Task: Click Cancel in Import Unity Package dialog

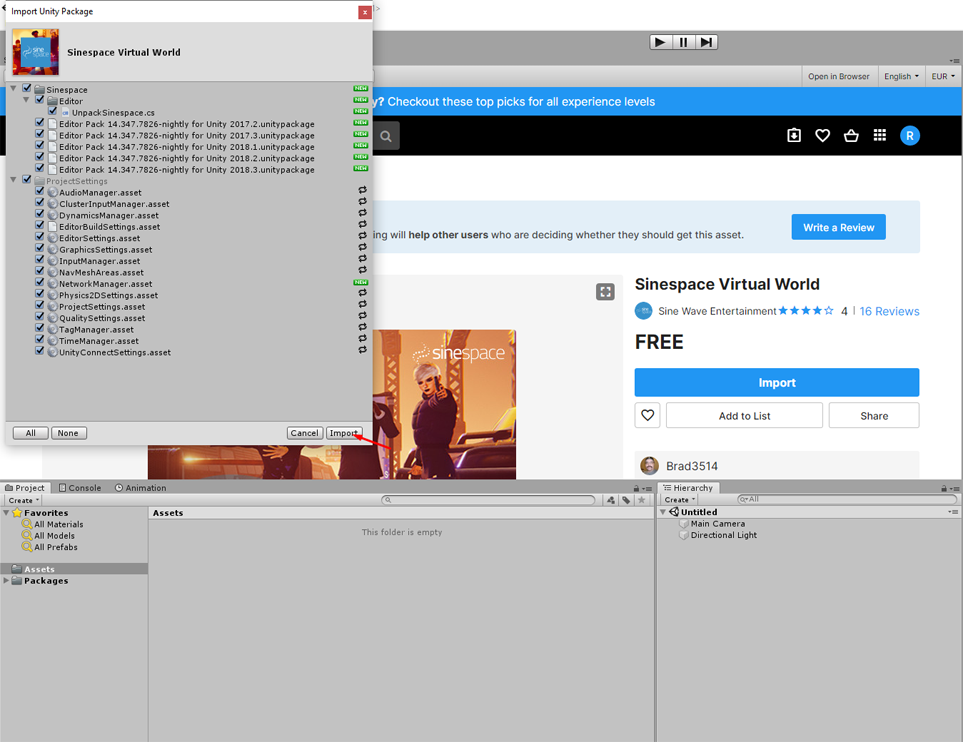Action: click(x=305, y=433)
